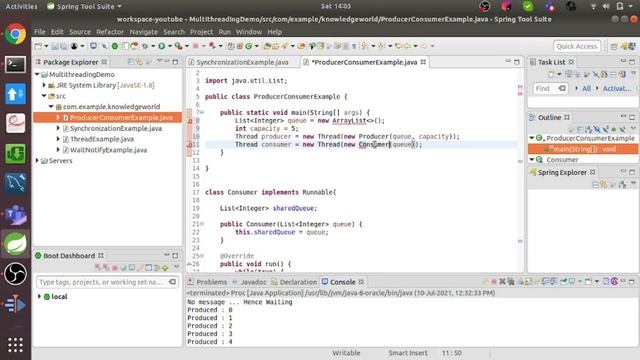This screenshot has height=360, width=640.
Task: Open Microsoft Teams from the dock
Action: (16, 214)
